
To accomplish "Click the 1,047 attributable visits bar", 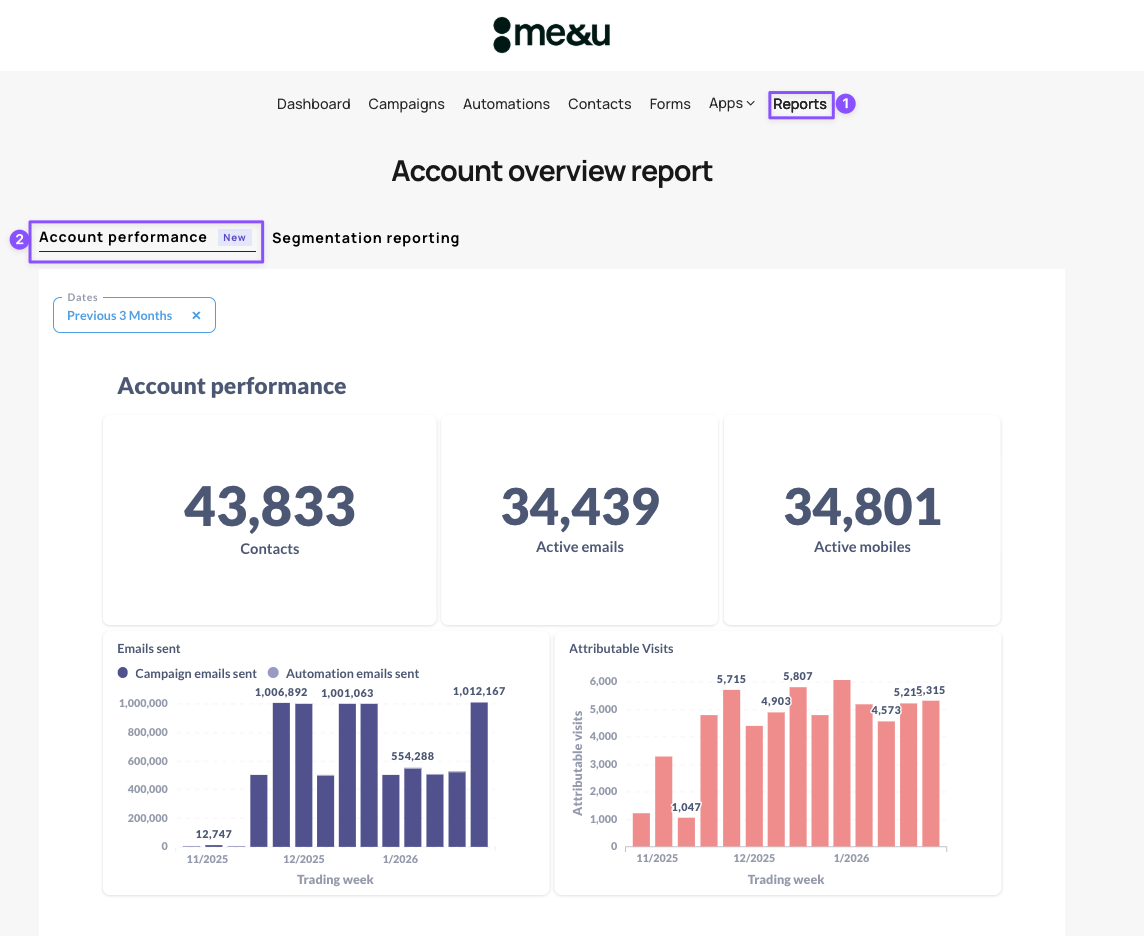I will pyautogui.click(x=686, y=831).
